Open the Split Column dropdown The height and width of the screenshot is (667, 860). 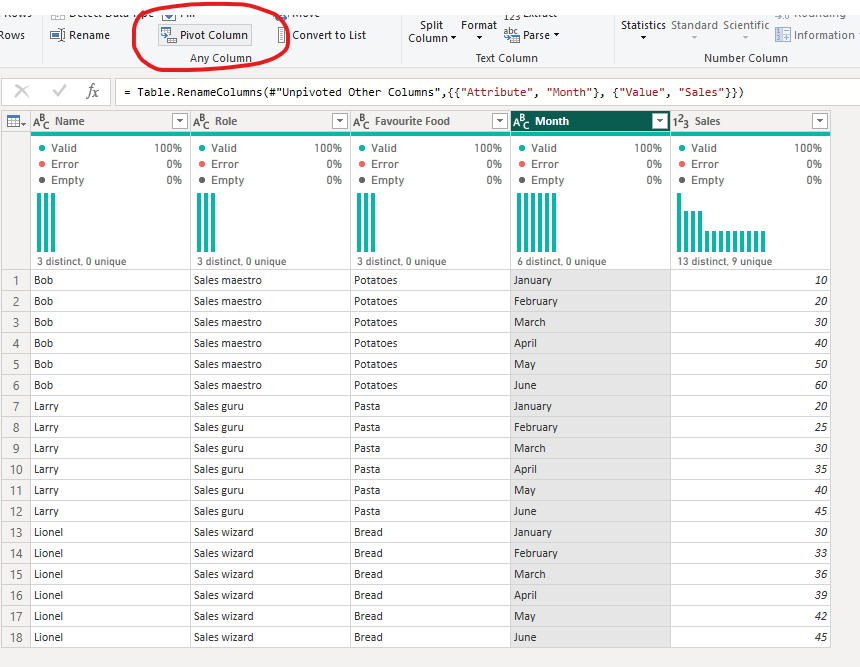(x=432, y=32)
